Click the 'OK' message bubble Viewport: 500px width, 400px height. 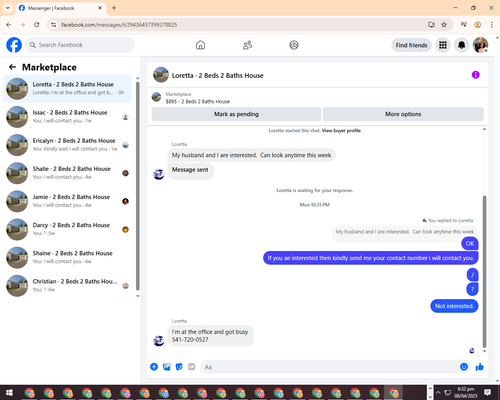[x=470, y=243]
